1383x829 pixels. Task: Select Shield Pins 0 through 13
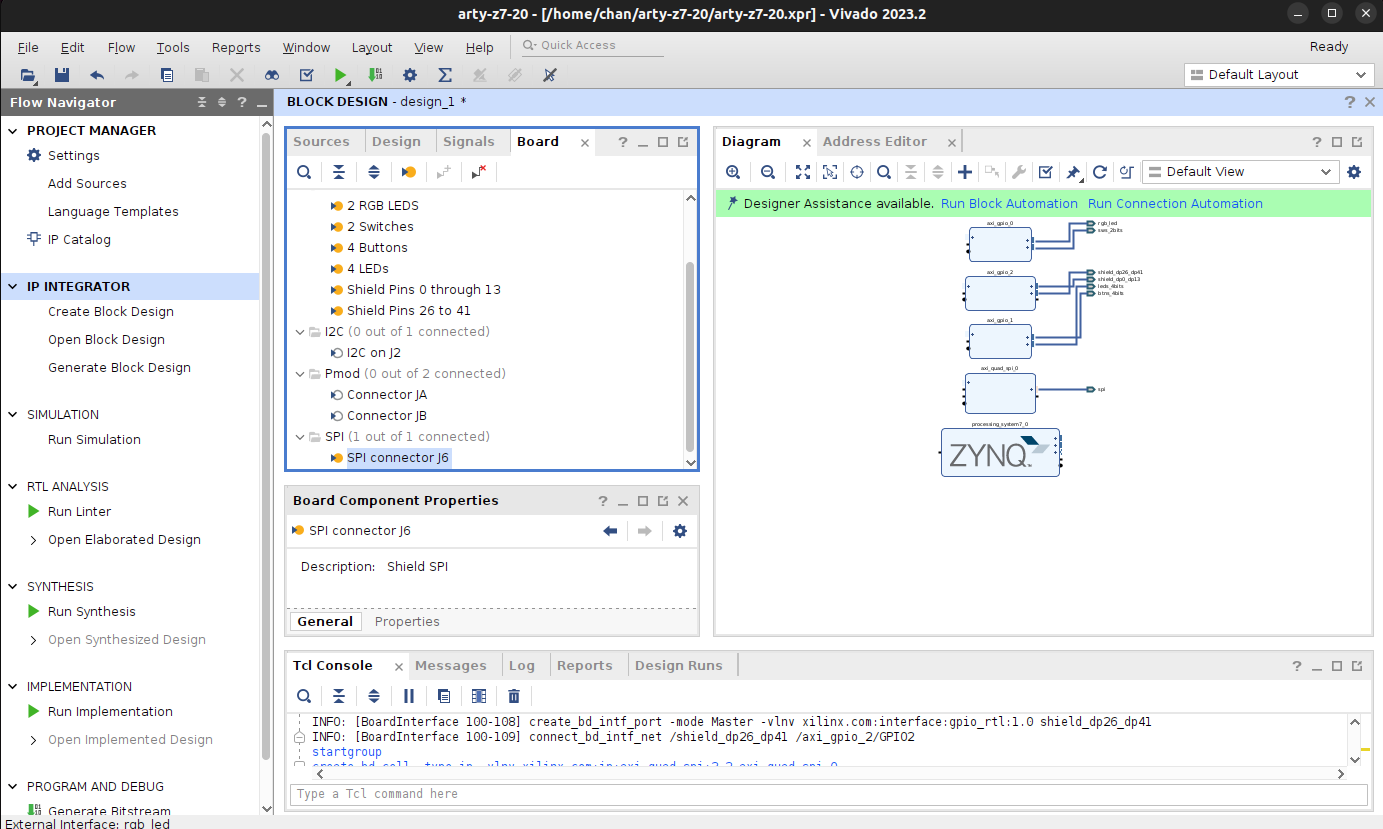coord(424,290)
